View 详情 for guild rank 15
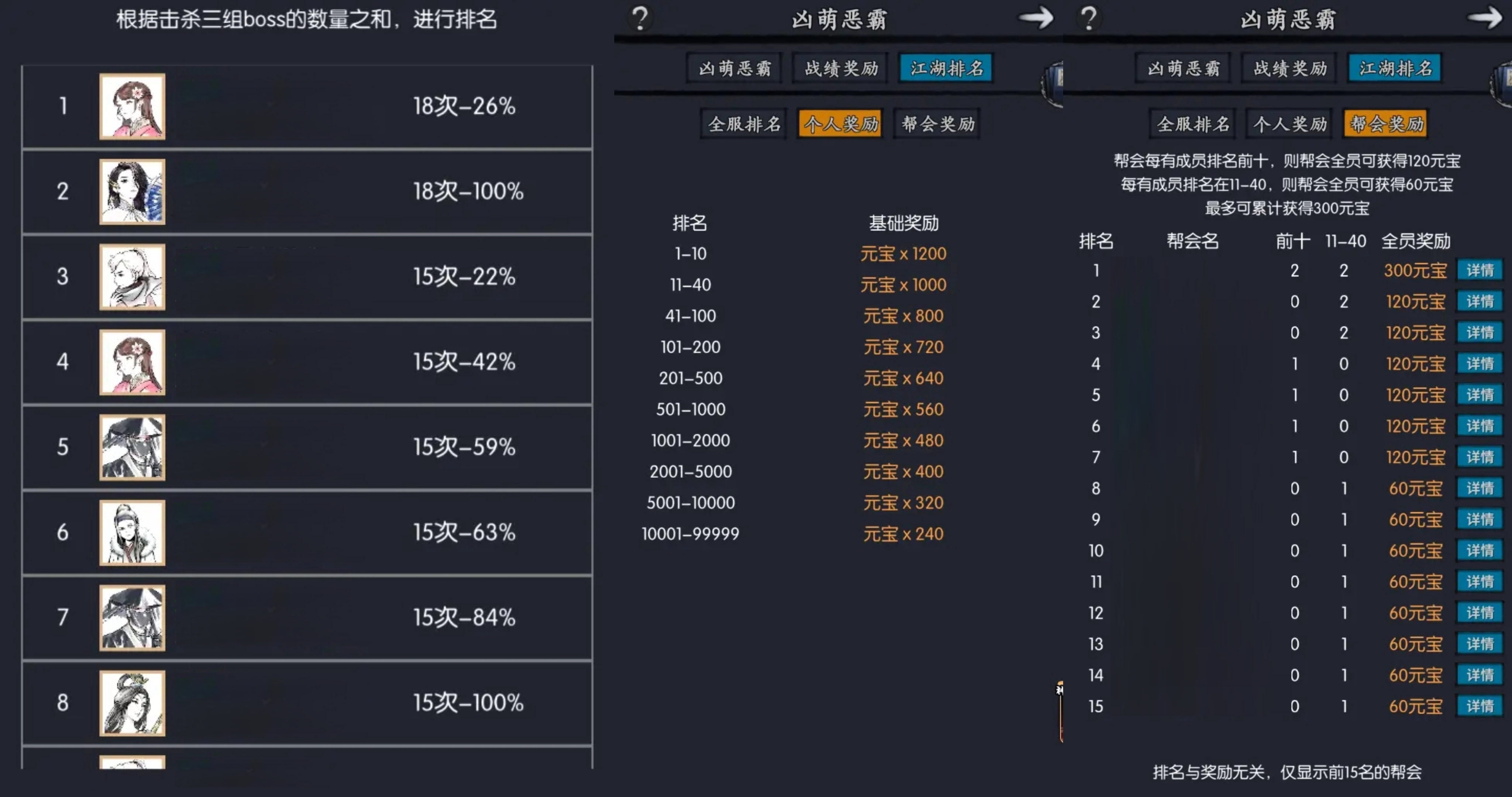Image resolution: width=1512 pixels, height=797 pixels. click(1480, 705)
